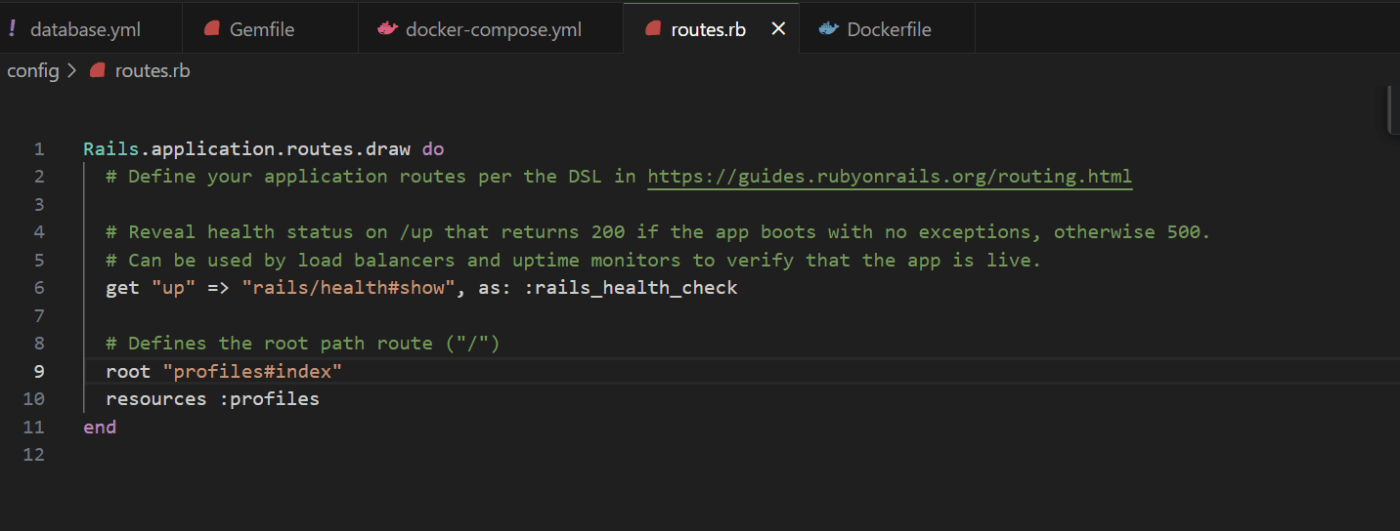Open the guides.rubyonrails.org routing link

[x=890, y=177]
